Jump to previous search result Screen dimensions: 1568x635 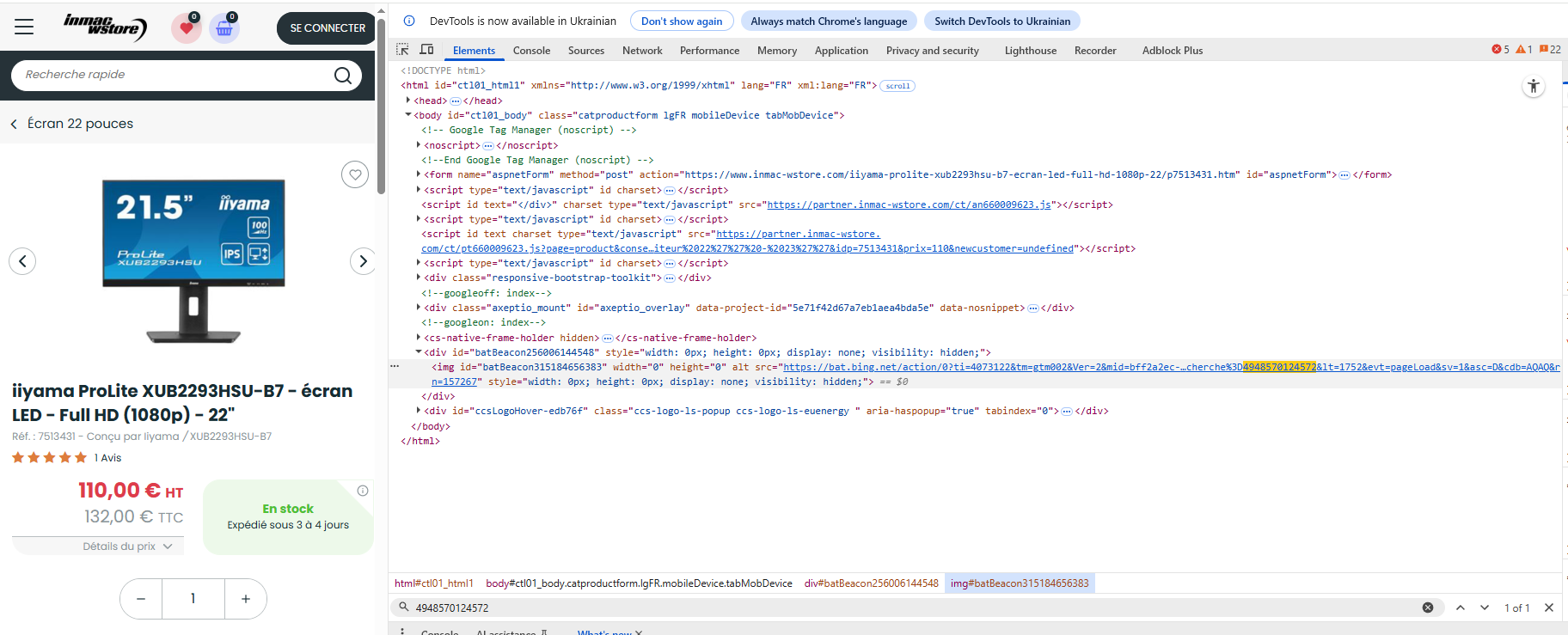click(x=1461, y=608)
